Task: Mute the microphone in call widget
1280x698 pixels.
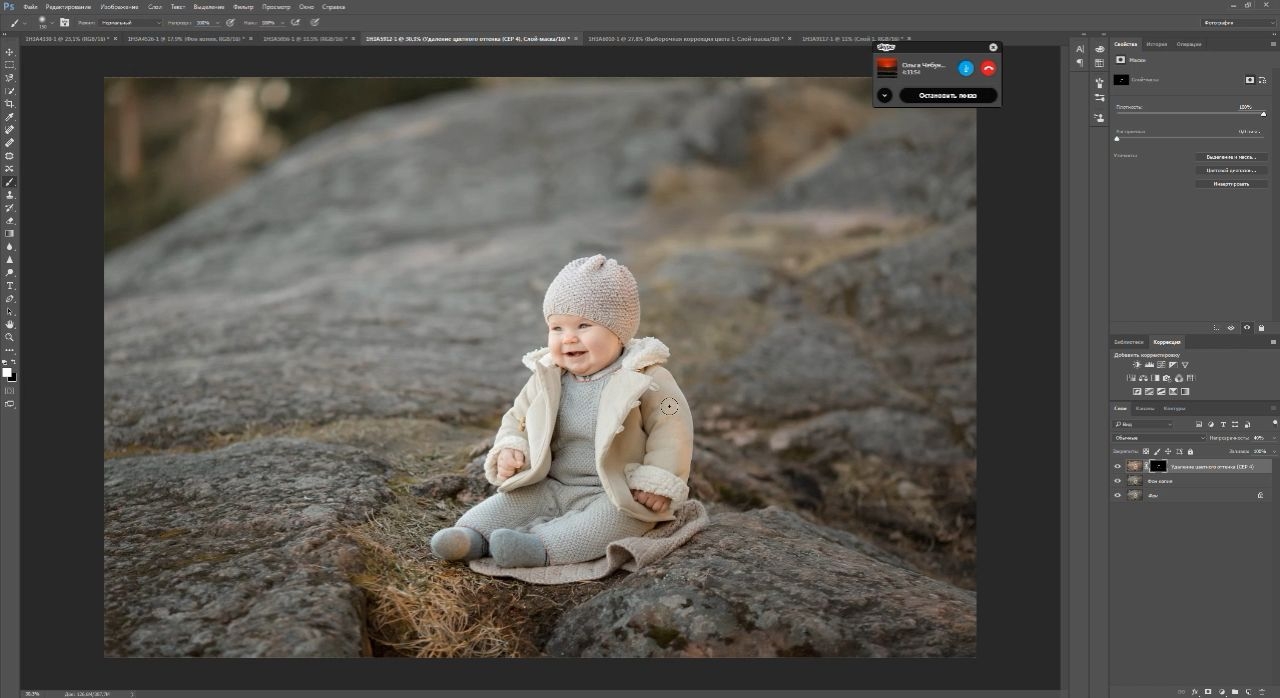Action: coord(966,68)
